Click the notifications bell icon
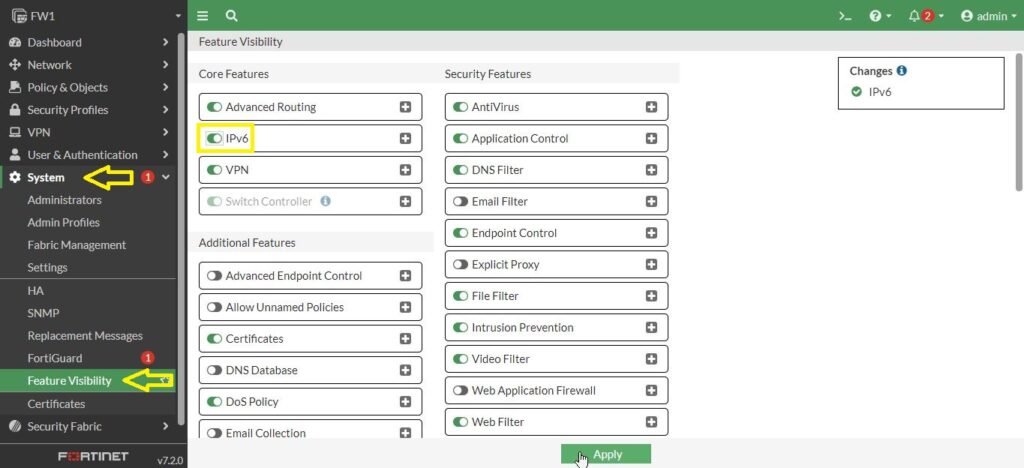The width and height of the screenshot is (1024, 468). (914, 16)
